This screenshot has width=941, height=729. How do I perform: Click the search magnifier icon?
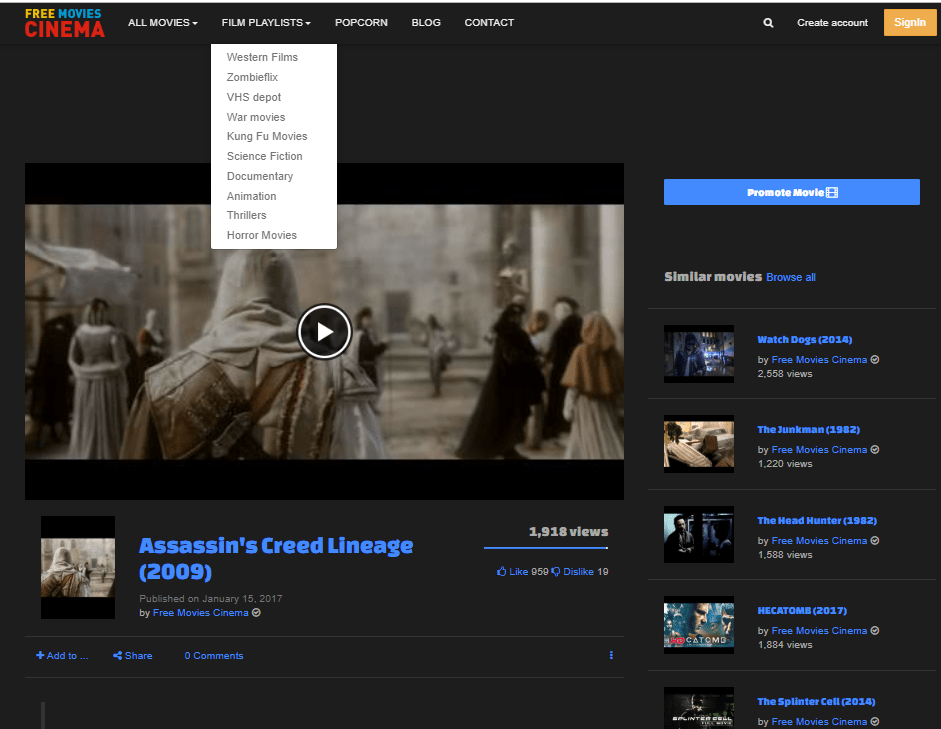[x=768, y=23]
